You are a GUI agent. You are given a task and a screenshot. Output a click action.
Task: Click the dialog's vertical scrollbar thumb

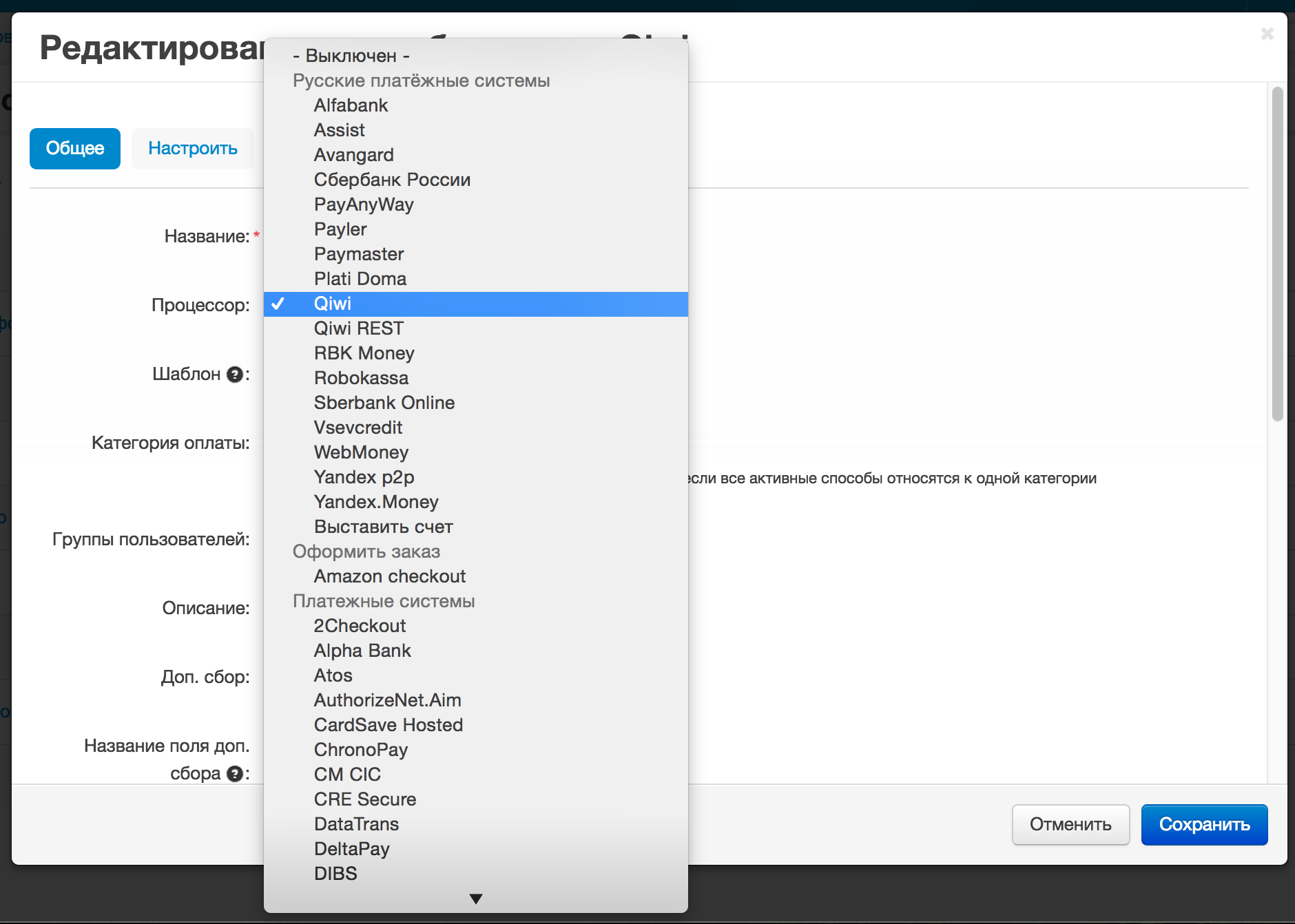(x=1277, y=253)
